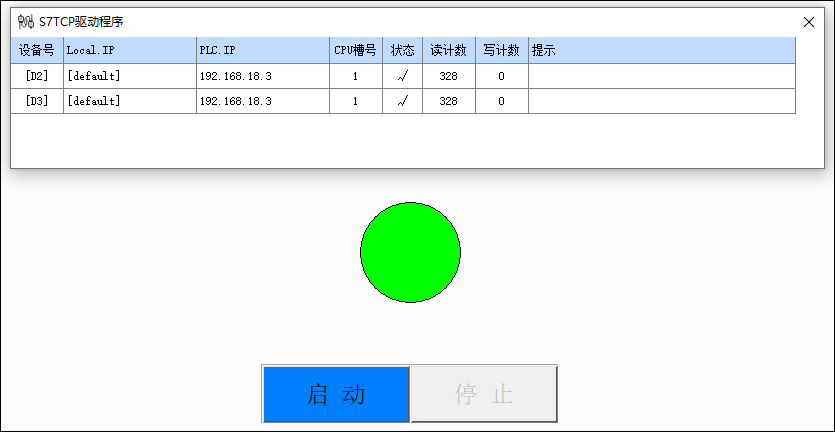Screen dimensions: 835x432
Task: Click the 写计数 column header
Action: point(502,51)
